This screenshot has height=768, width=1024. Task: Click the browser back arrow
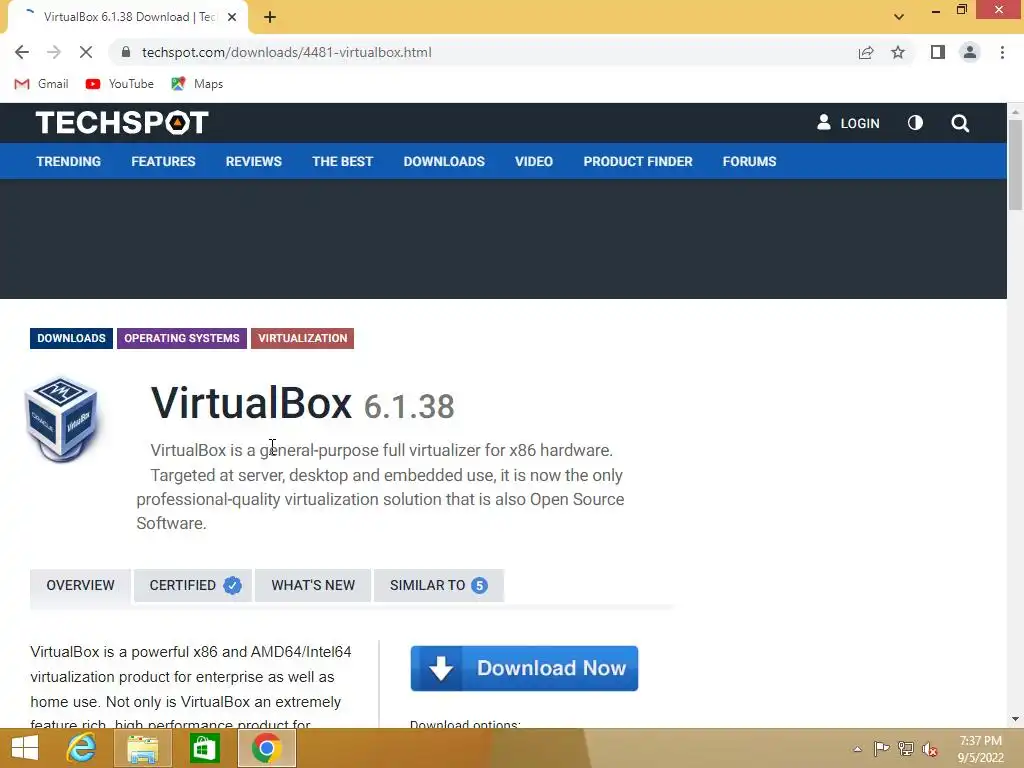pos(22,52)
